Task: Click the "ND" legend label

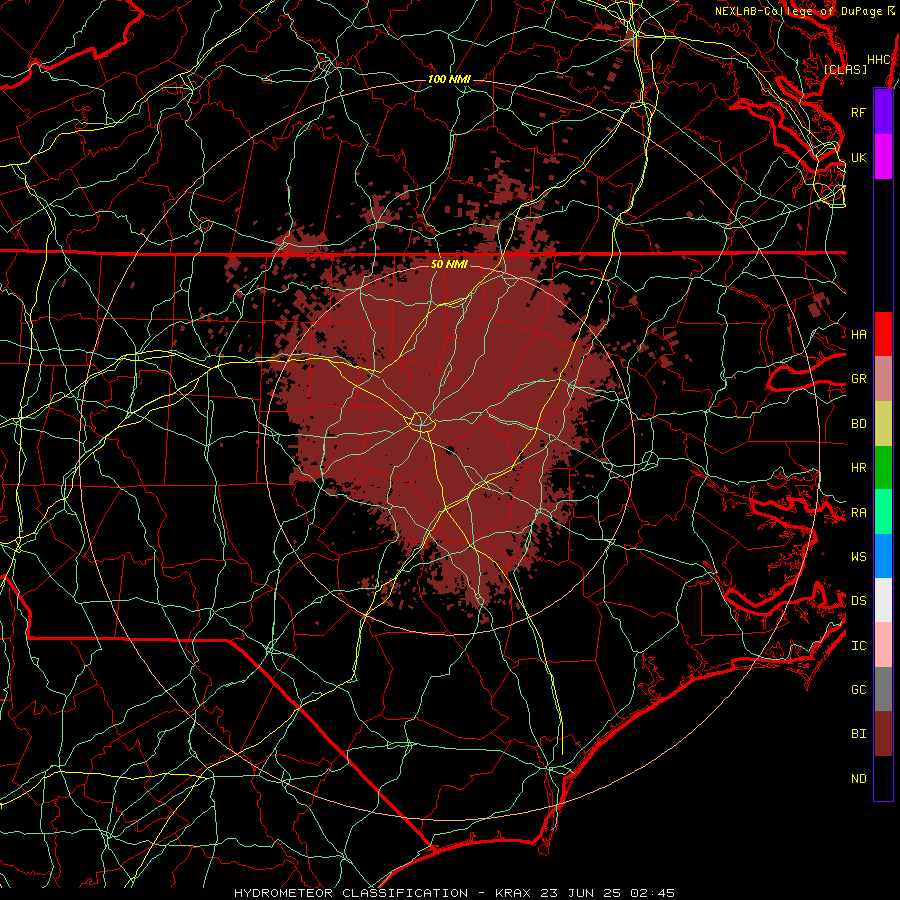Action: point(859,779)
